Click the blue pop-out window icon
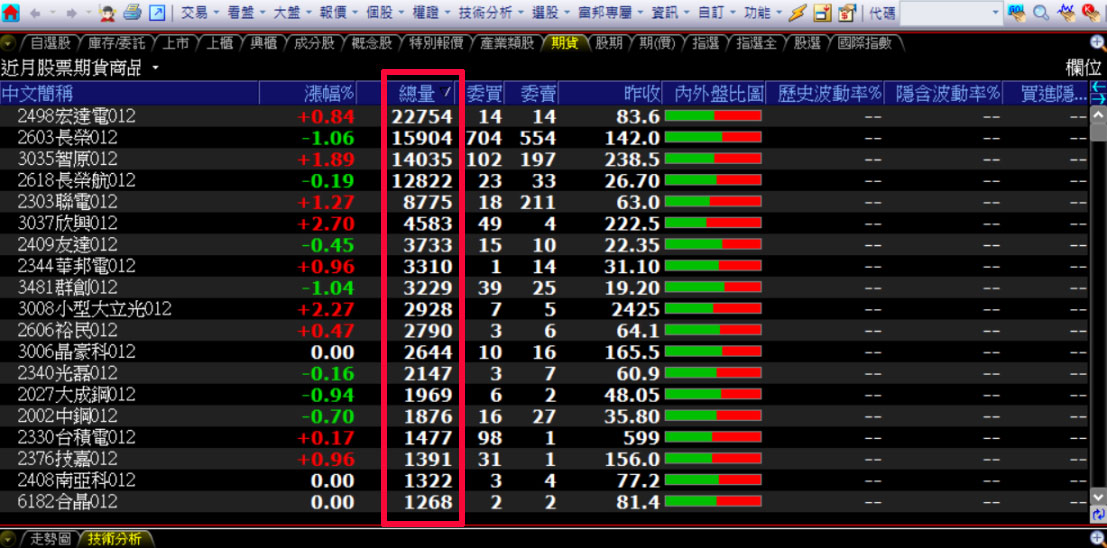The height and width of the screenshot is (548, 1107). click(x=158, y=13)
